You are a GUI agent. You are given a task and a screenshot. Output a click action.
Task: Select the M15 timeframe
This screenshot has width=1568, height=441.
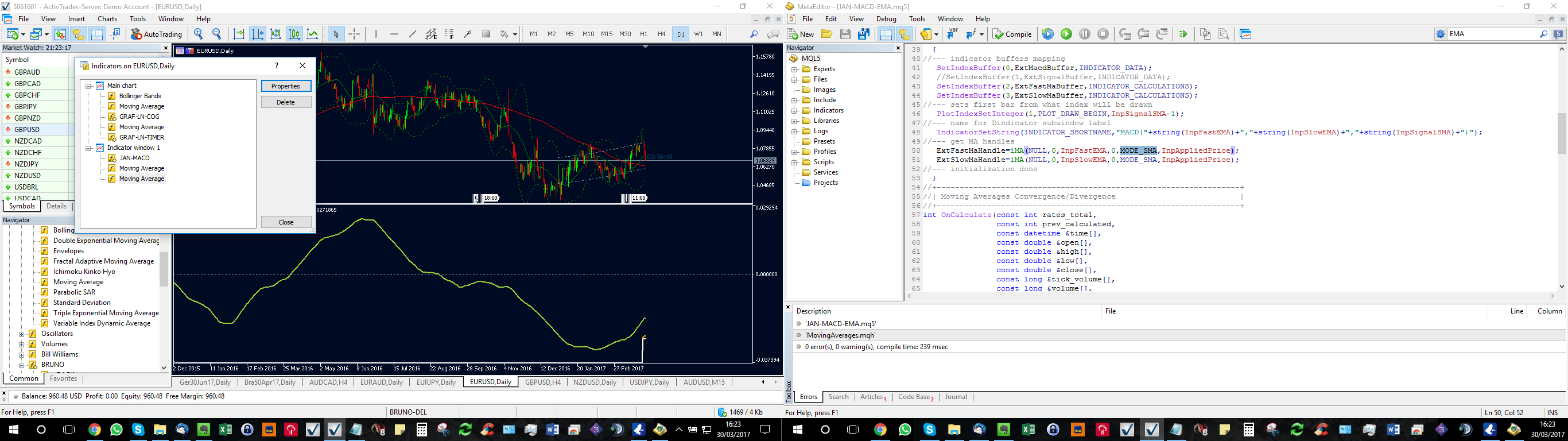[x=606, y=34]
